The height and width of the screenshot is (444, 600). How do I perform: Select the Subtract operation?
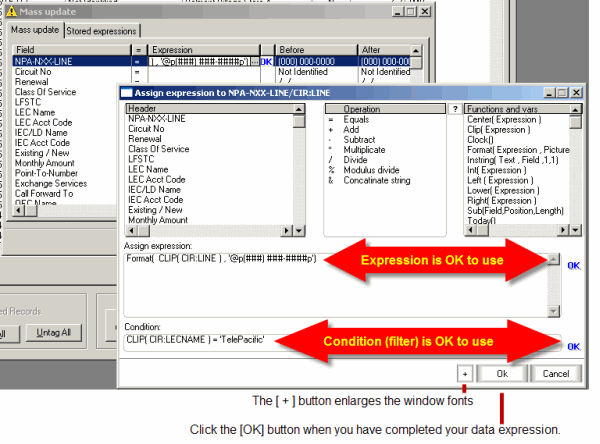(x=359, y=140)
